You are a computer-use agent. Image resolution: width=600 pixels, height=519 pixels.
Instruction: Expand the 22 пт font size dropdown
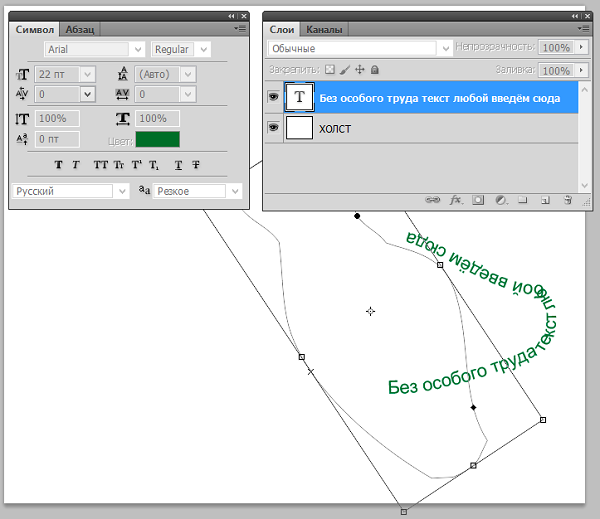(87, 74)
